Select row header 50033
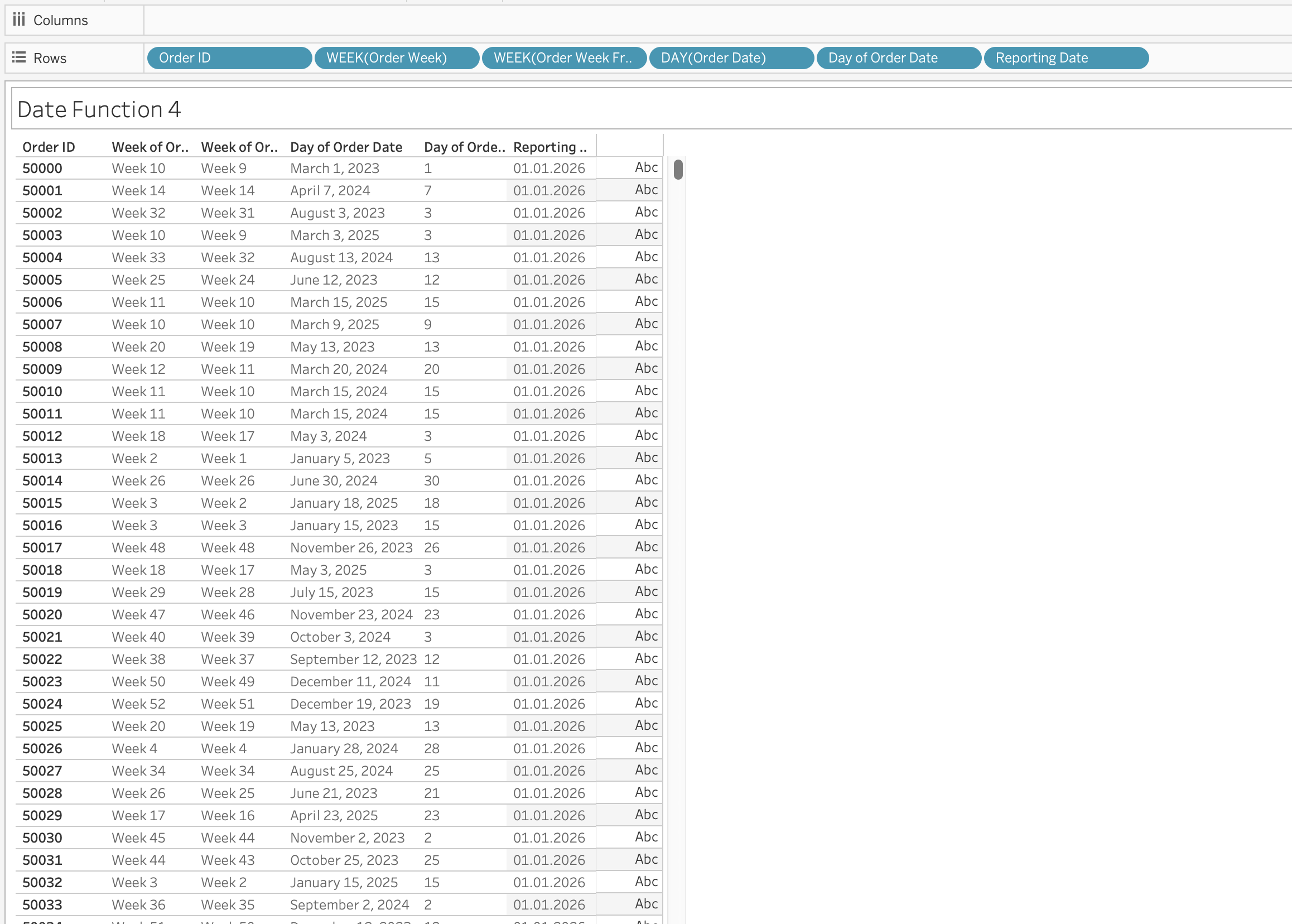Image resolution: width=1292 pixels, height=924 pixels. (42, 904)
